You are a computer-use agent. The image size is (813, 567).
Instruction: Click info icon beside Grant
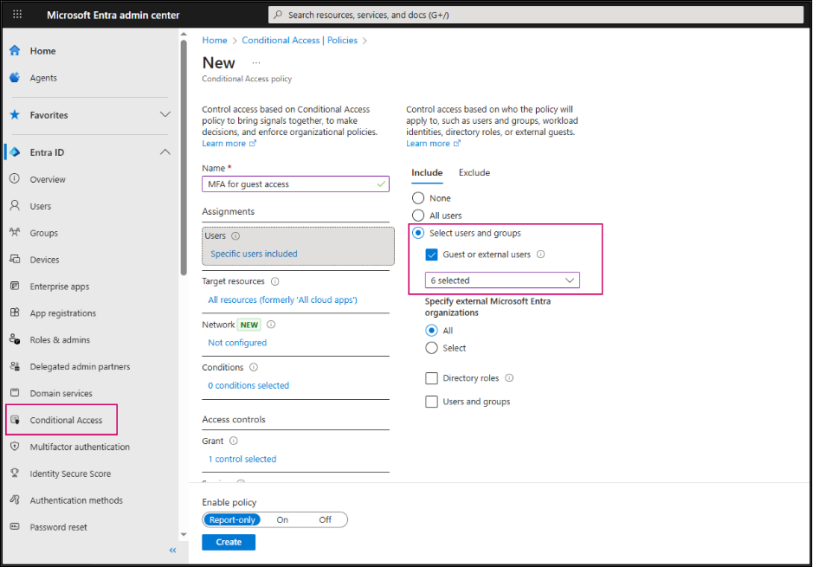click(233, 441)
